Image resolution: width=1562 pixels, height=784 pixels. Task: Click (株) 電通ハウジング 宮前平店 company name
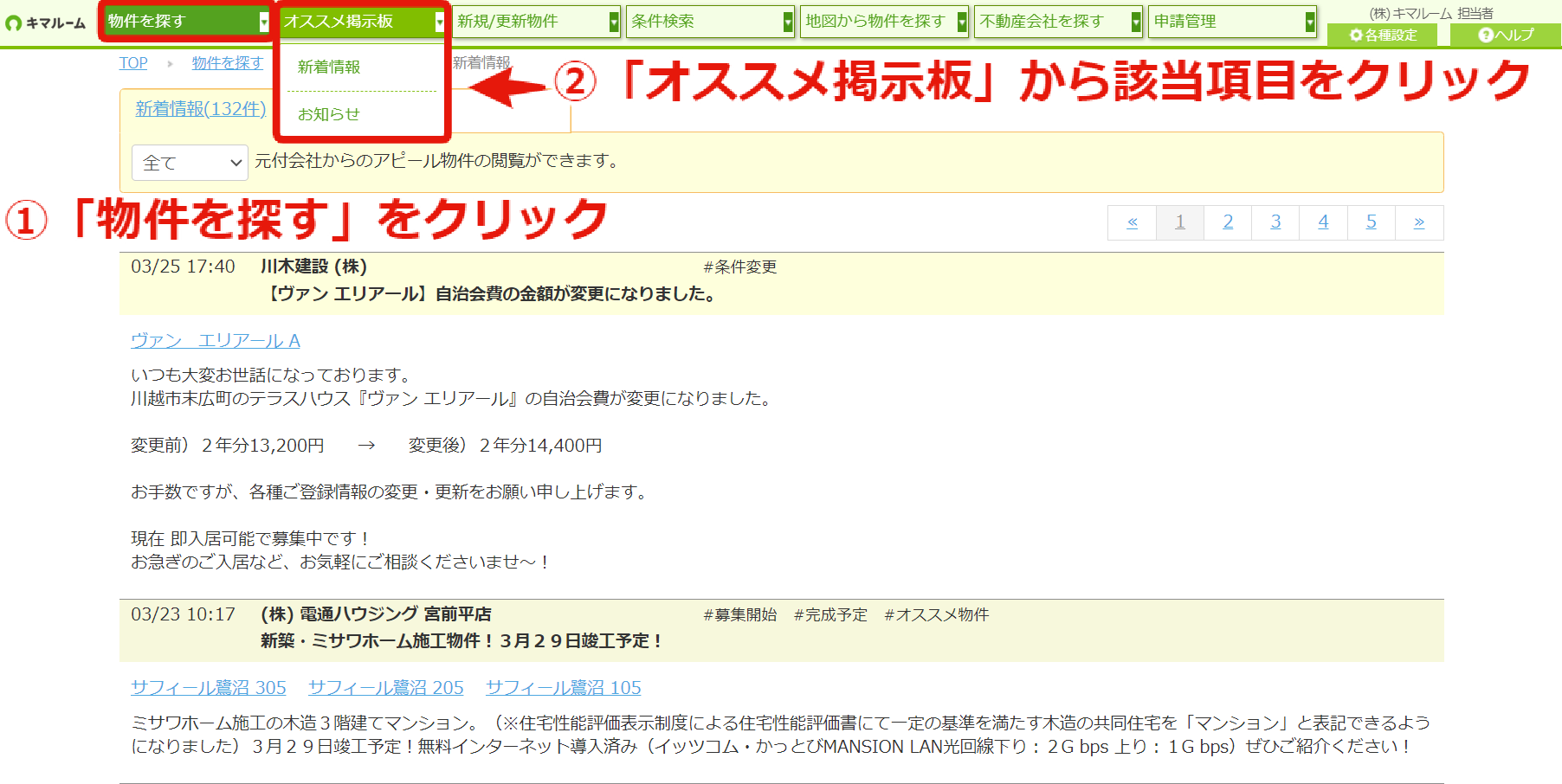(377, 614)
